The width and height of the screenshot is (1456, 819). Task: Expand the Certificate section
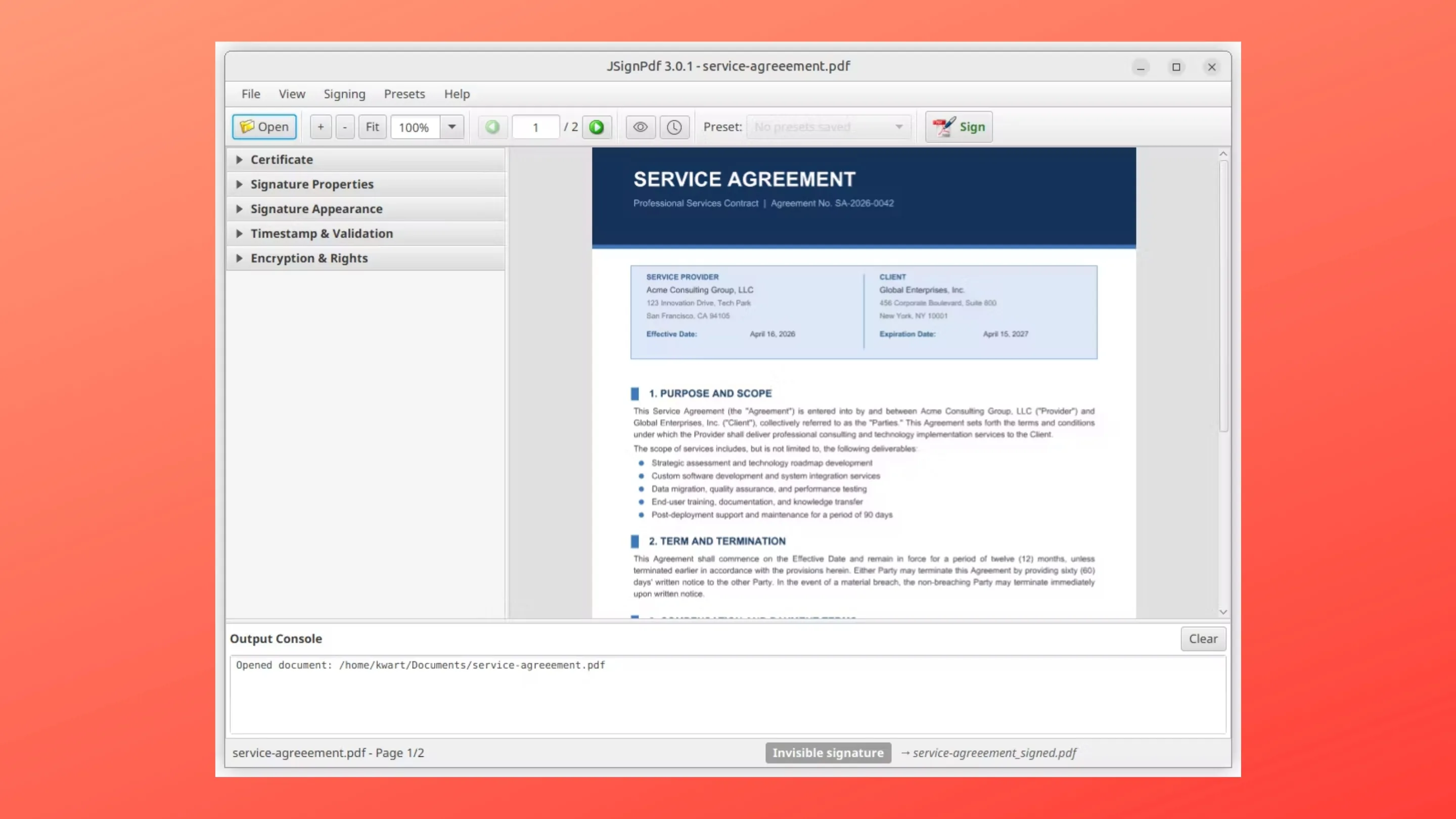pyautogui.click(x=366, y=159)
